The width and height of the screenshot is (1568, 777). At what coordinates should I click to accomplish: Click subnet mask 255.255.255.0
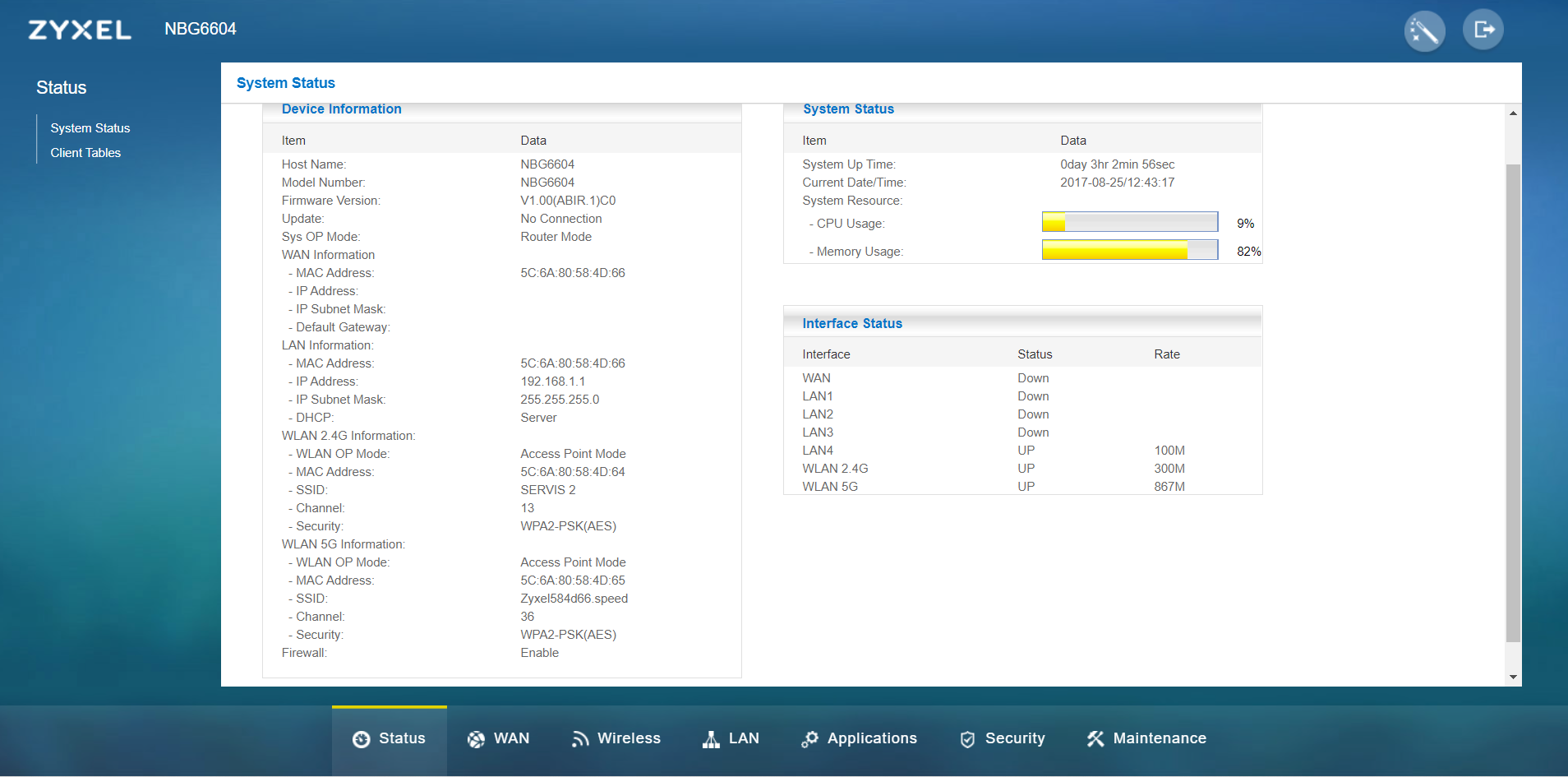pyautogui.click(x=560, y=400)
